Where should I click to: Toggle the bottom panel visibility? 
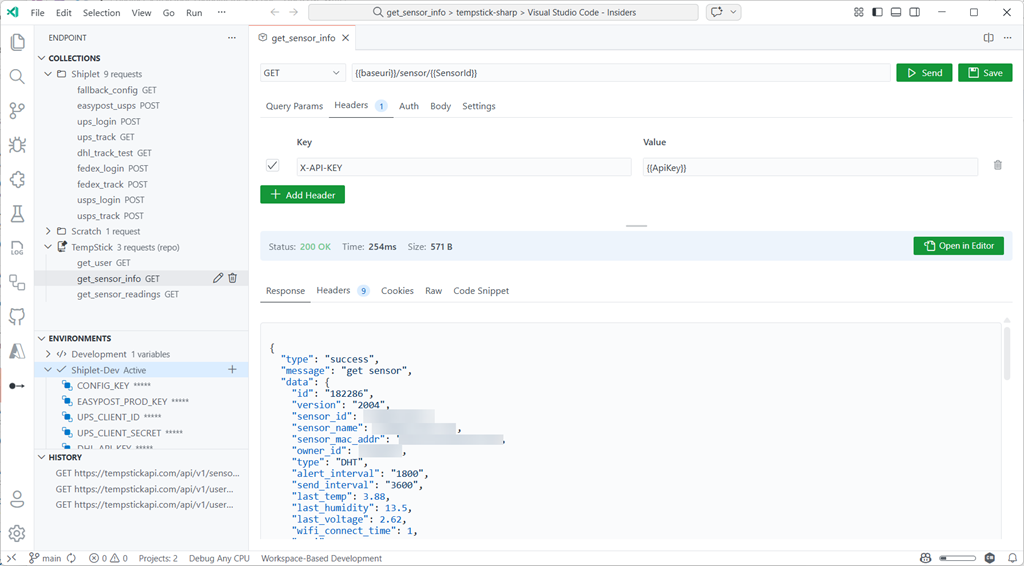pos(896,12)
